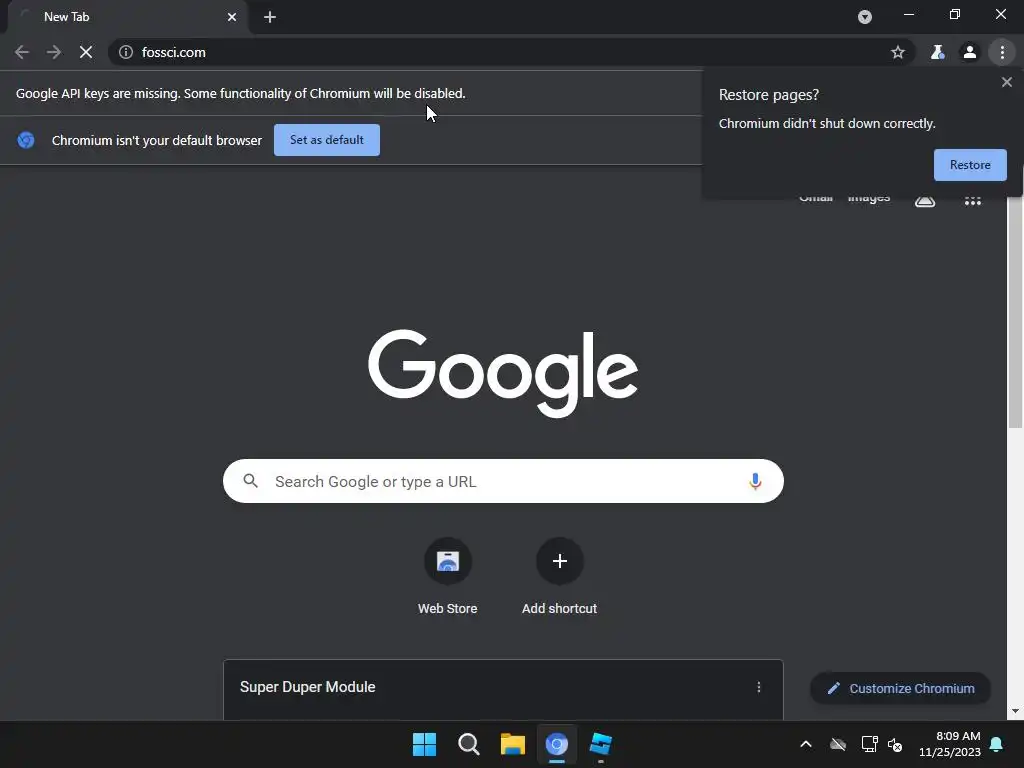Open the Web Store shortcut

(447, 577)
